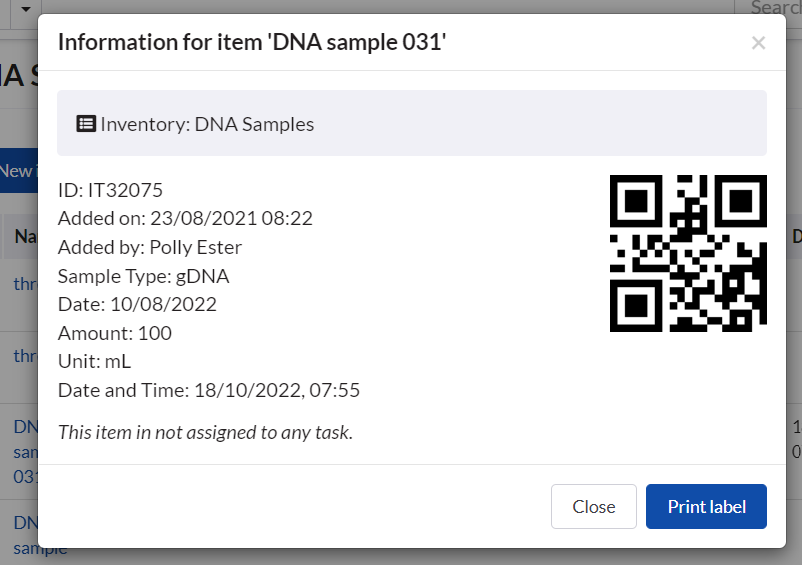802x565 pixels.
Task: Focus the Search field in top corner
Action: click(x=775, y=8)
